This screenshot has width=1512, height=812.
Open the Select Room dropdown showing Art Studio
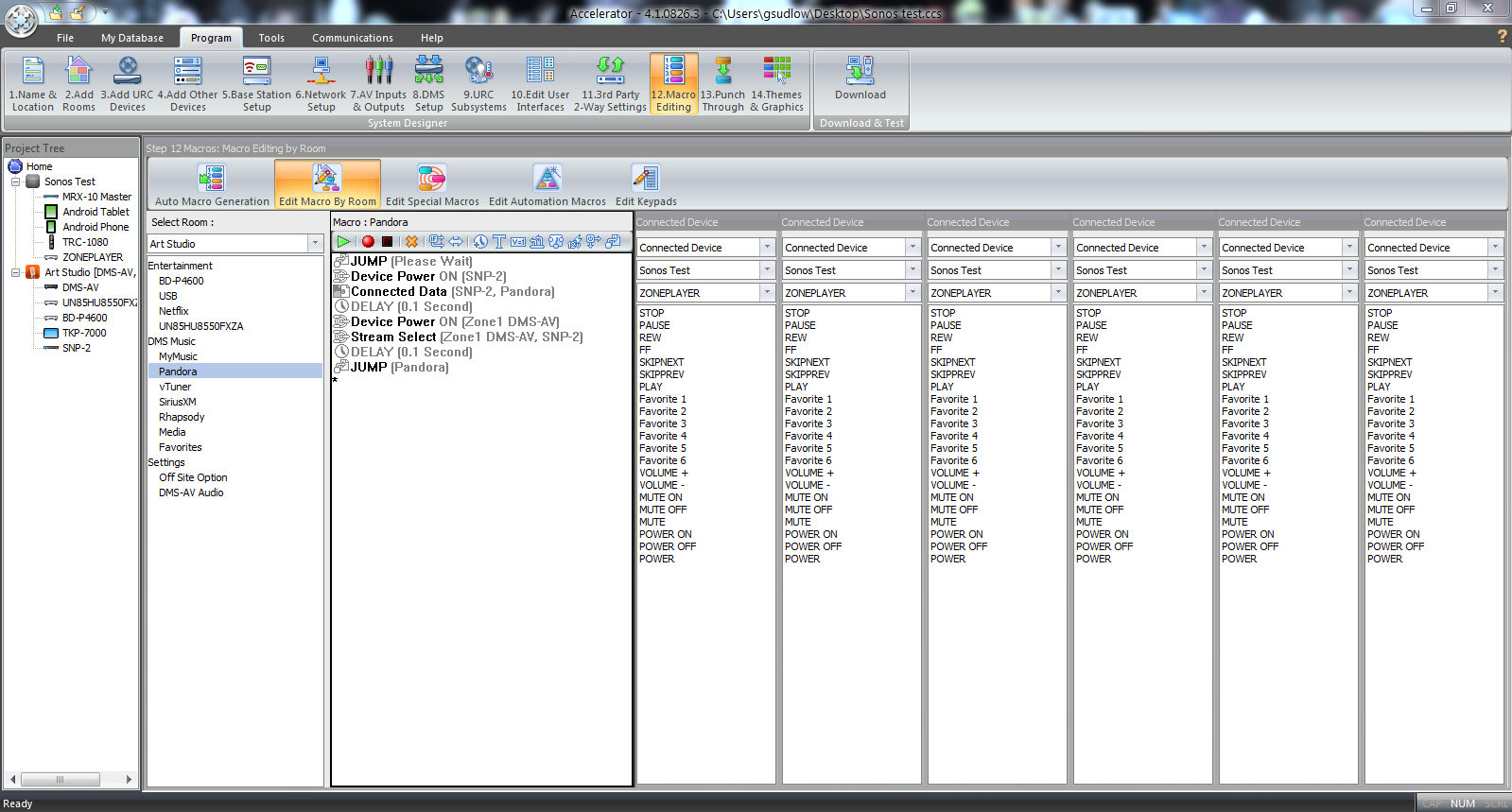pos(315,244)
